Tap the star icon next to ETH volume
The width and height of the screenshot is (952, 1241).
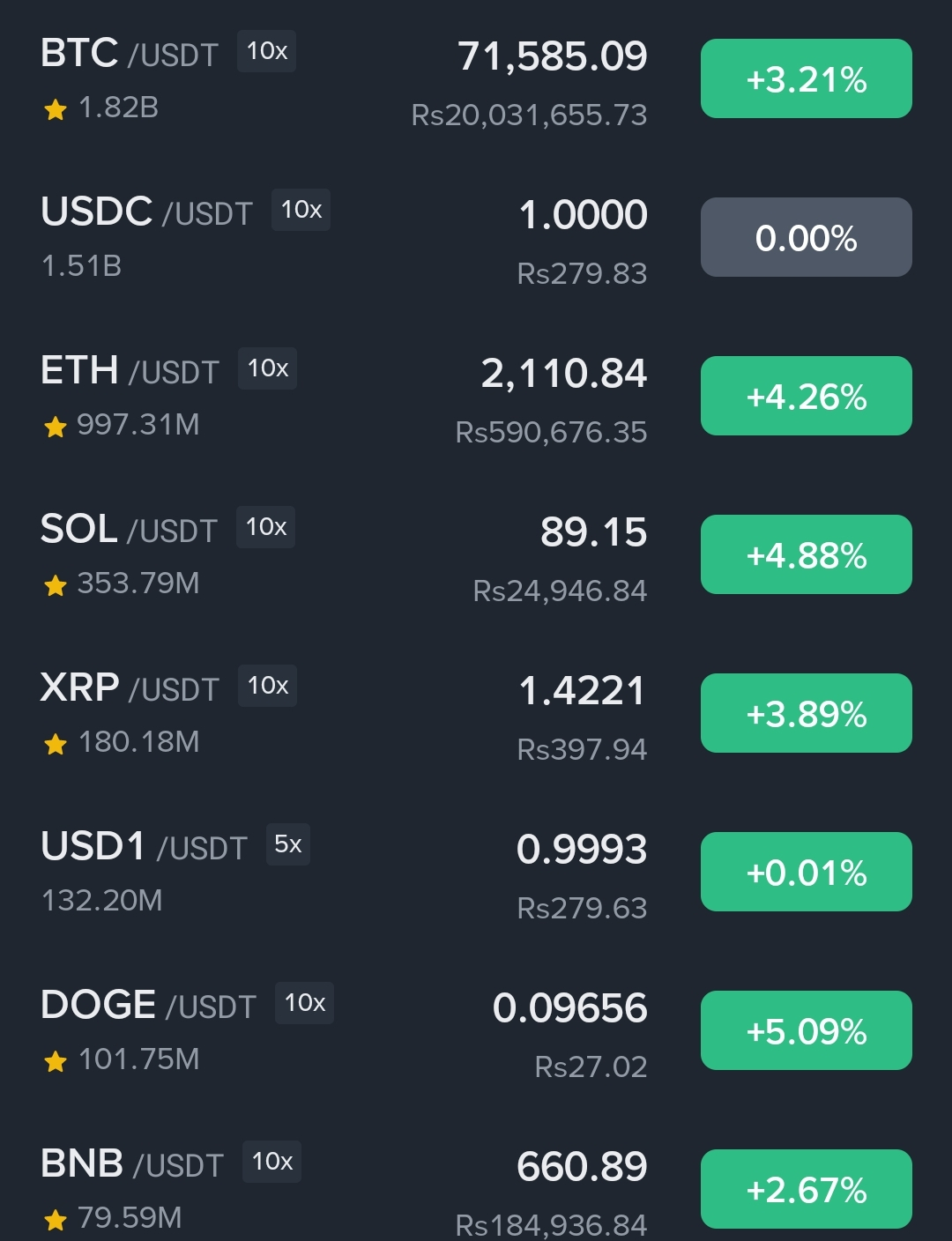tap(56, 427)
